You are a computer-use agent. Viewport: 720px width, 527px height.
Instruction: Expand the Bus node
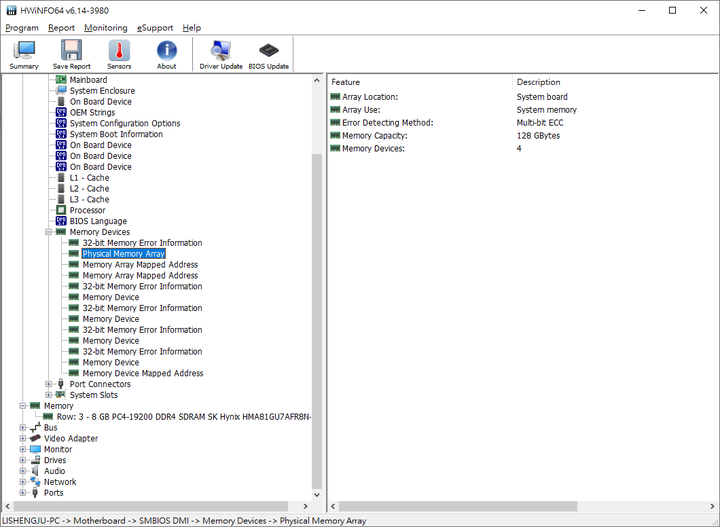22,428
